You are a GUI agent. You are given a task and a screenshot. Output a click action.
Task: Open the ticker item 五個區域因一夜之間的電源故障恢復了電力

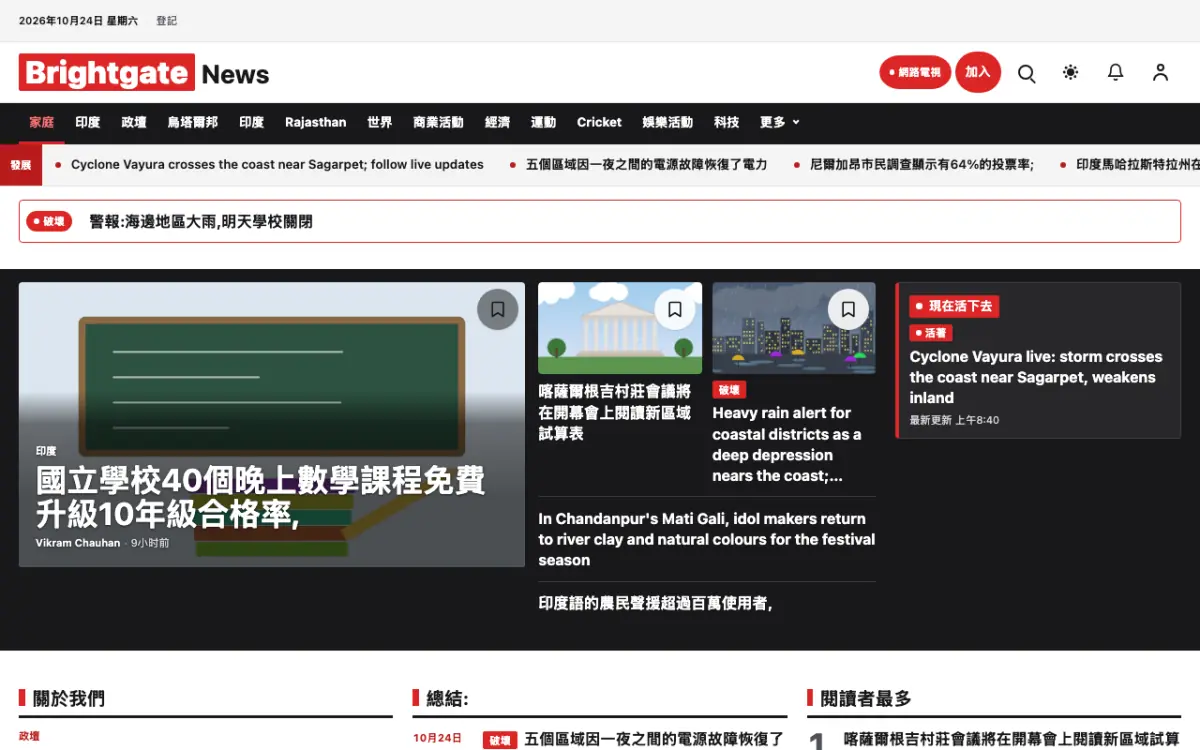pos(646,164)
